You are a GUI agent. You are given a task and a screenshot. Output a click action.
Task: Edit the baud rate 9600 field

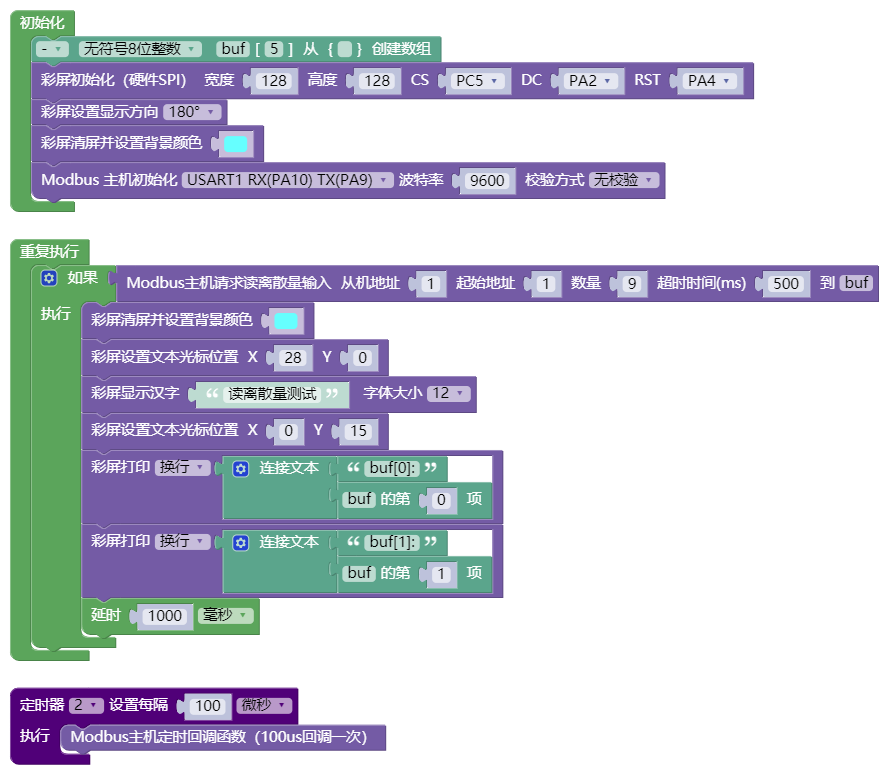point(487,180)
